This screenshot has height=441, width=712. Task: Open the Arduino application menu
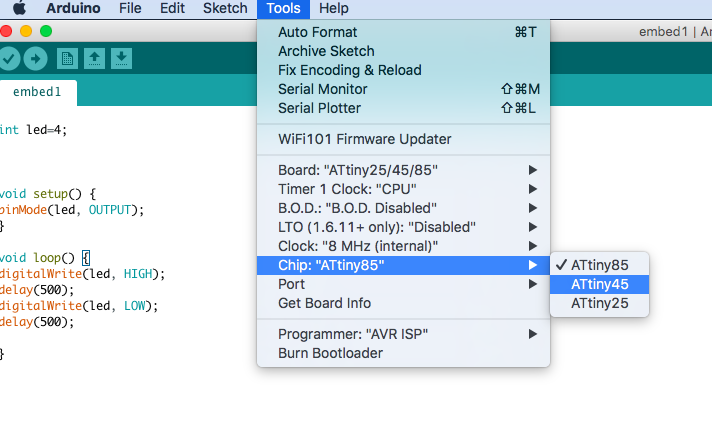pos(73,8)
